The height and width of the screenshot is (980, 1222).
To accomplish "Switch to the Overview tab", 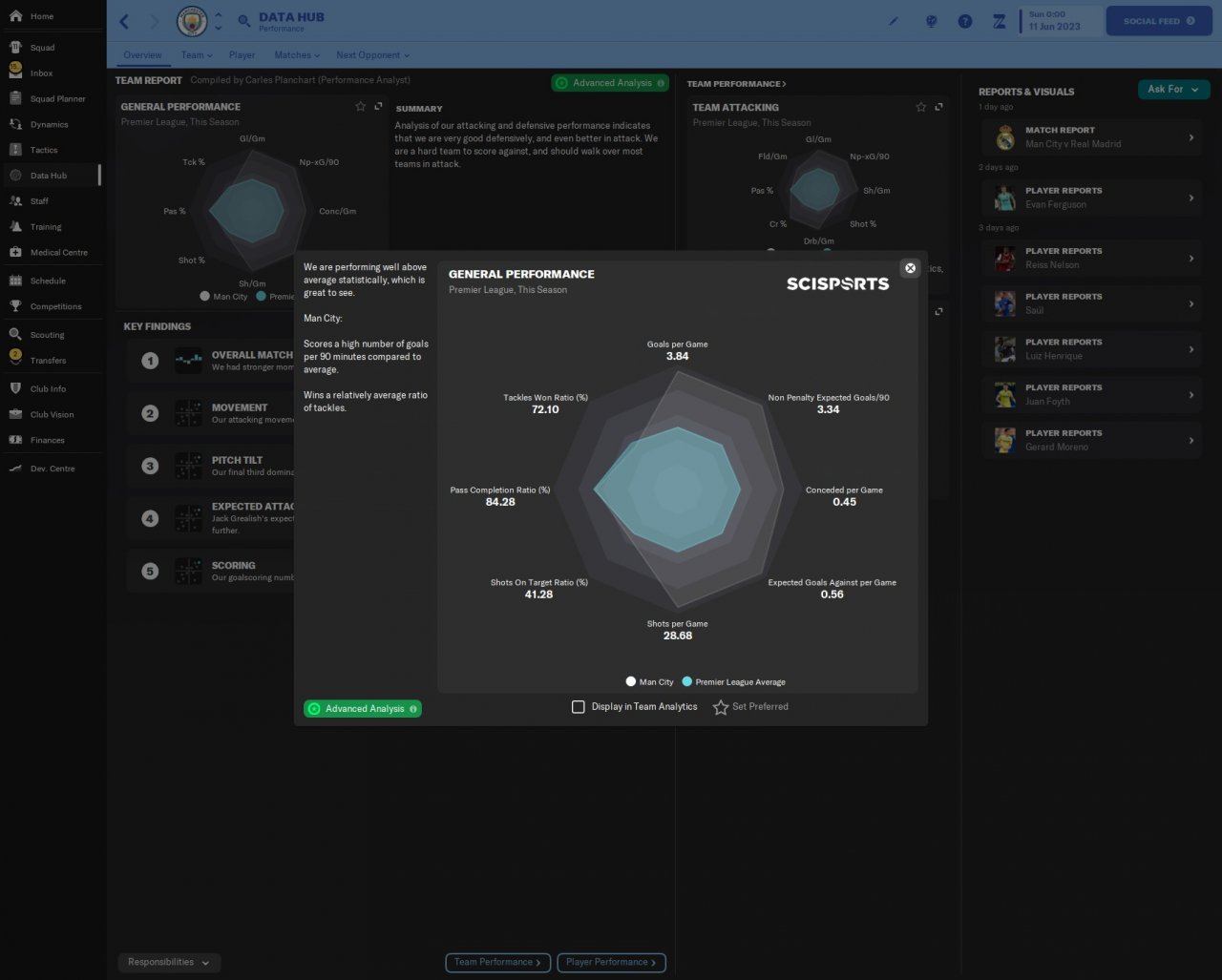I will click(142, 55).
